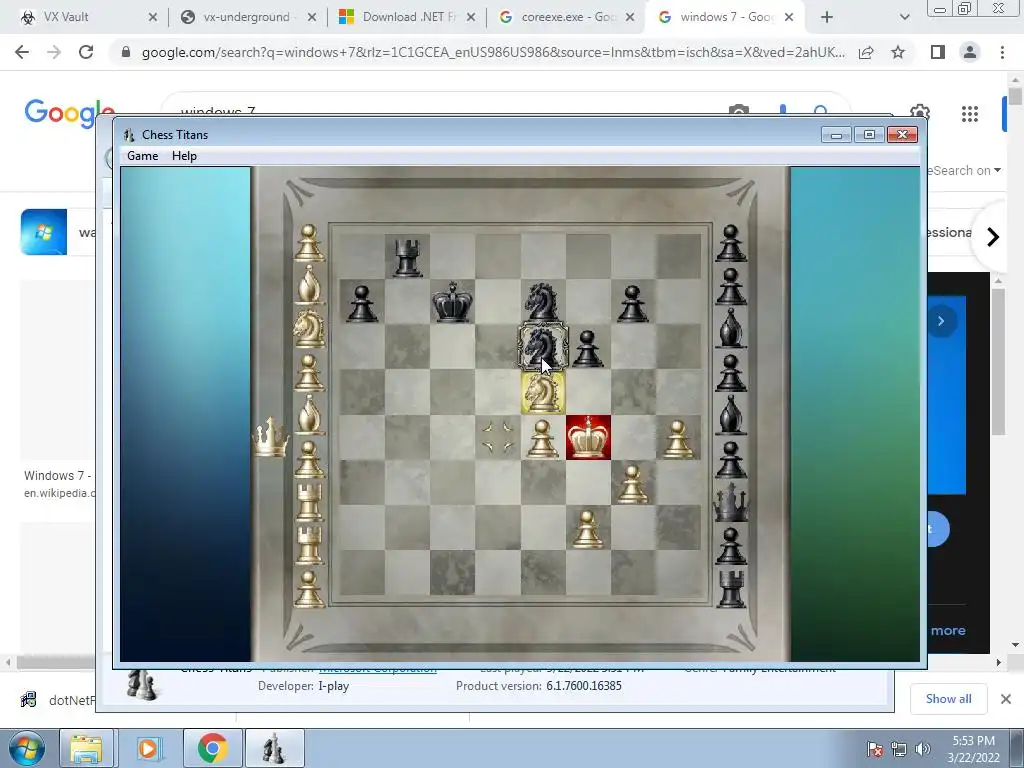The width and height of the screenshot is (1024, 768).
Task: Switch to the coreexe.exe Google tab
Action: [568, 17]
